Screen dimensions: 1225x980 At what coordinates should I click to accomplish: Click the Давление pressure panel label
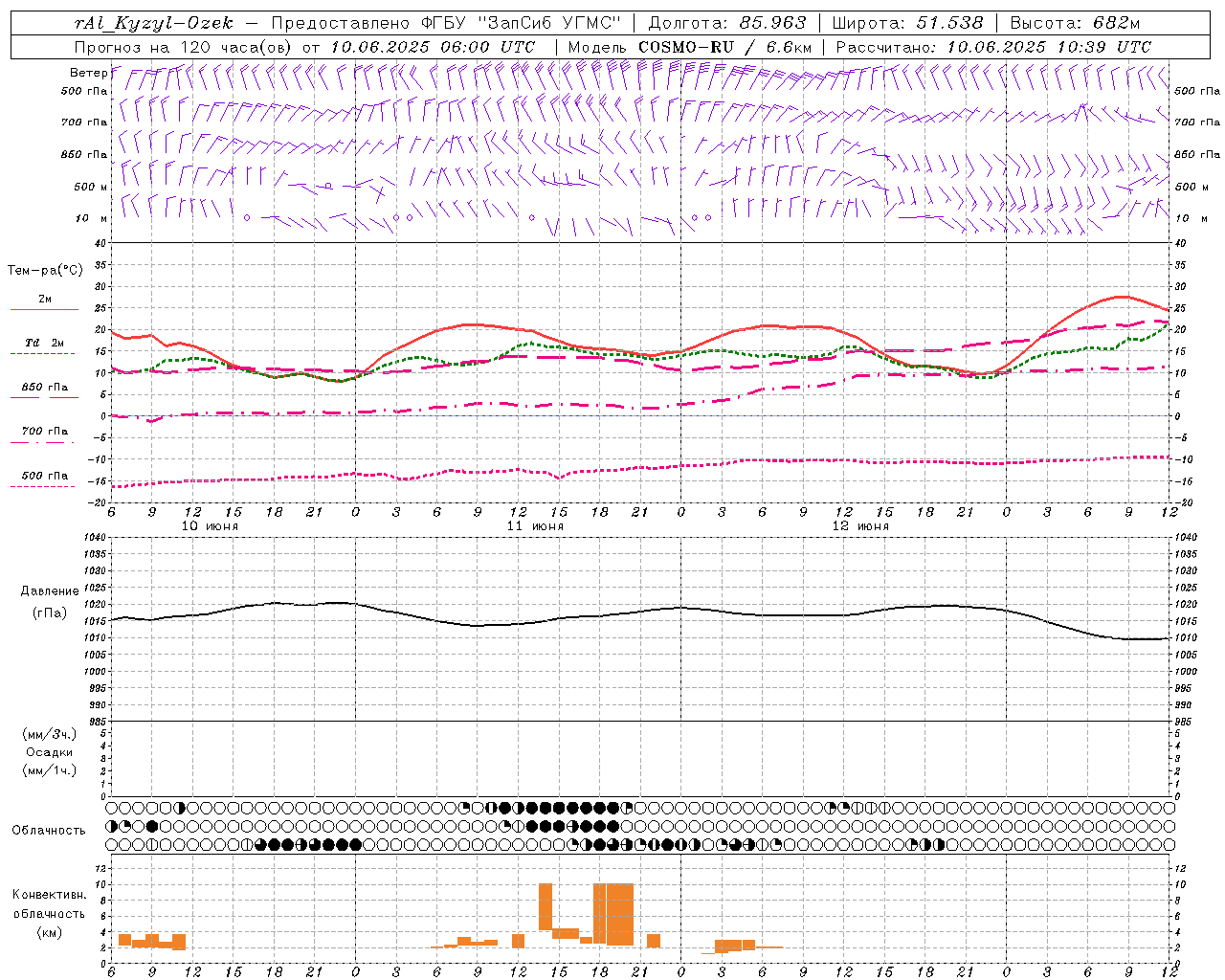[x=50, y=591]
